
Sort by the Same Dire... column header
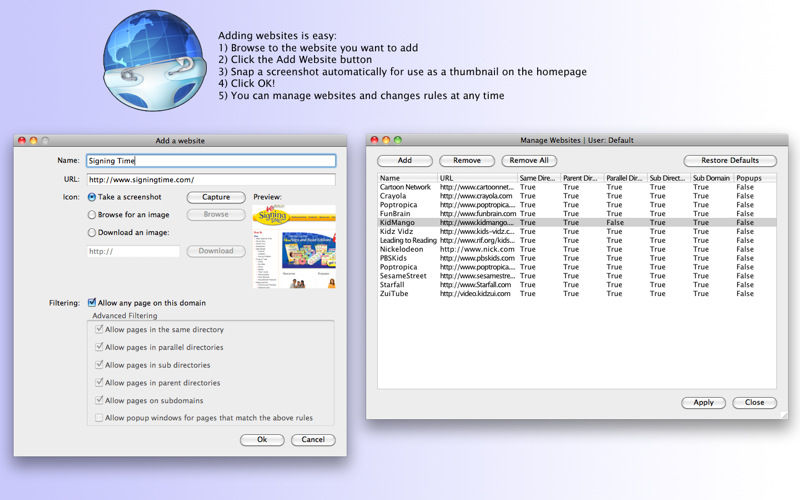[539, 178]
